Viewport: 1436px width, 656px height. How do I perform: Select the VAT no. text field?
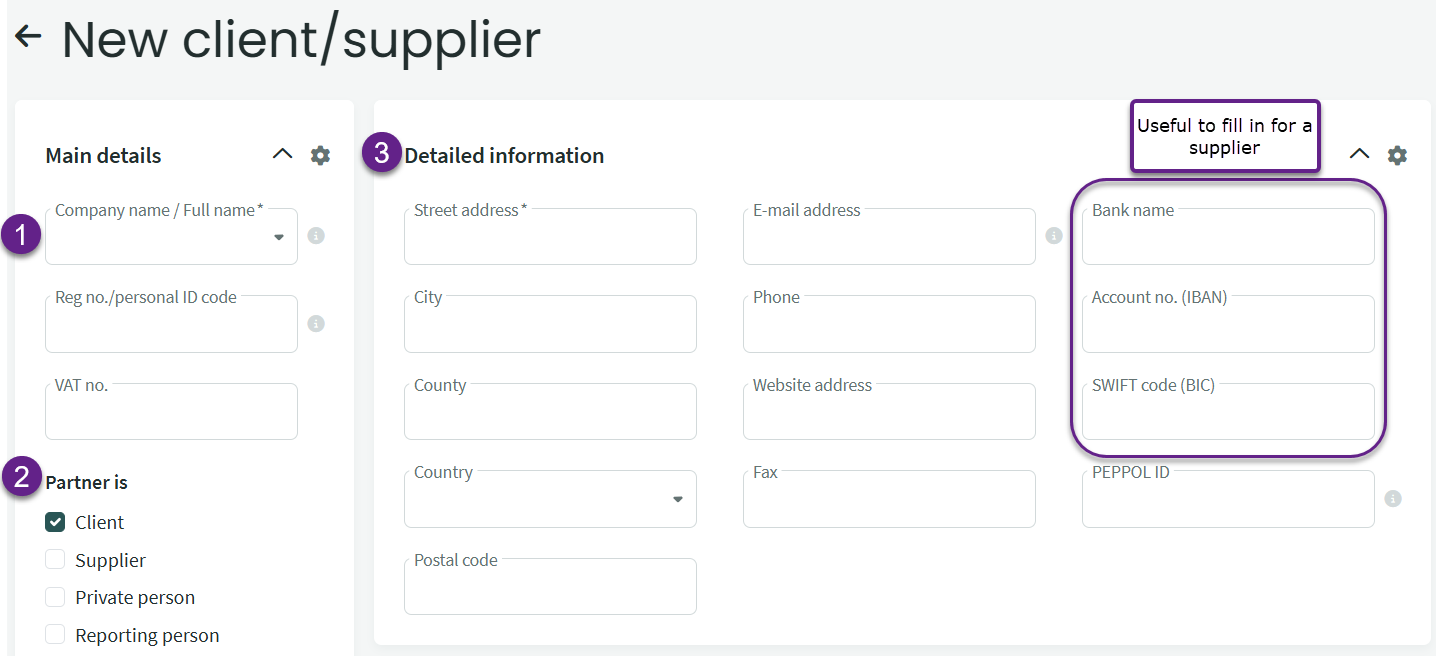click(x=171, y=415)
